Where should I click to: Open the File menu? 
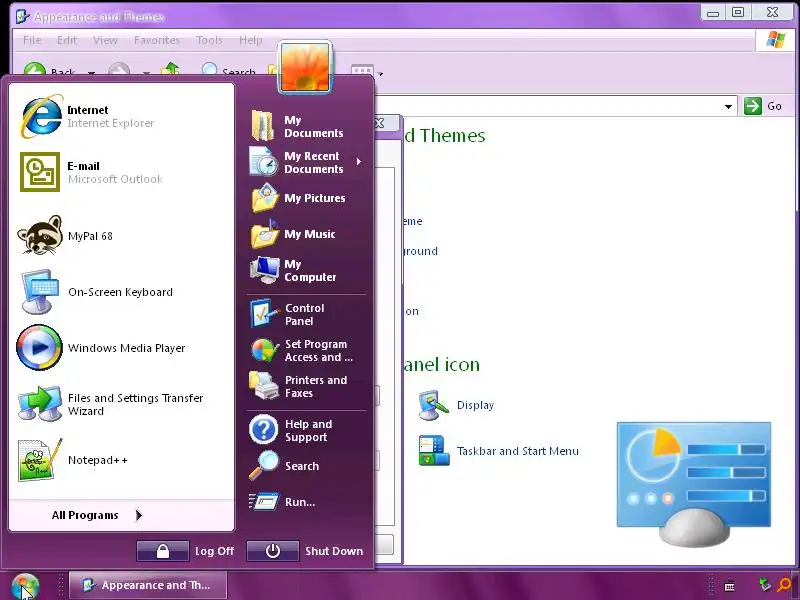[32, 40]
